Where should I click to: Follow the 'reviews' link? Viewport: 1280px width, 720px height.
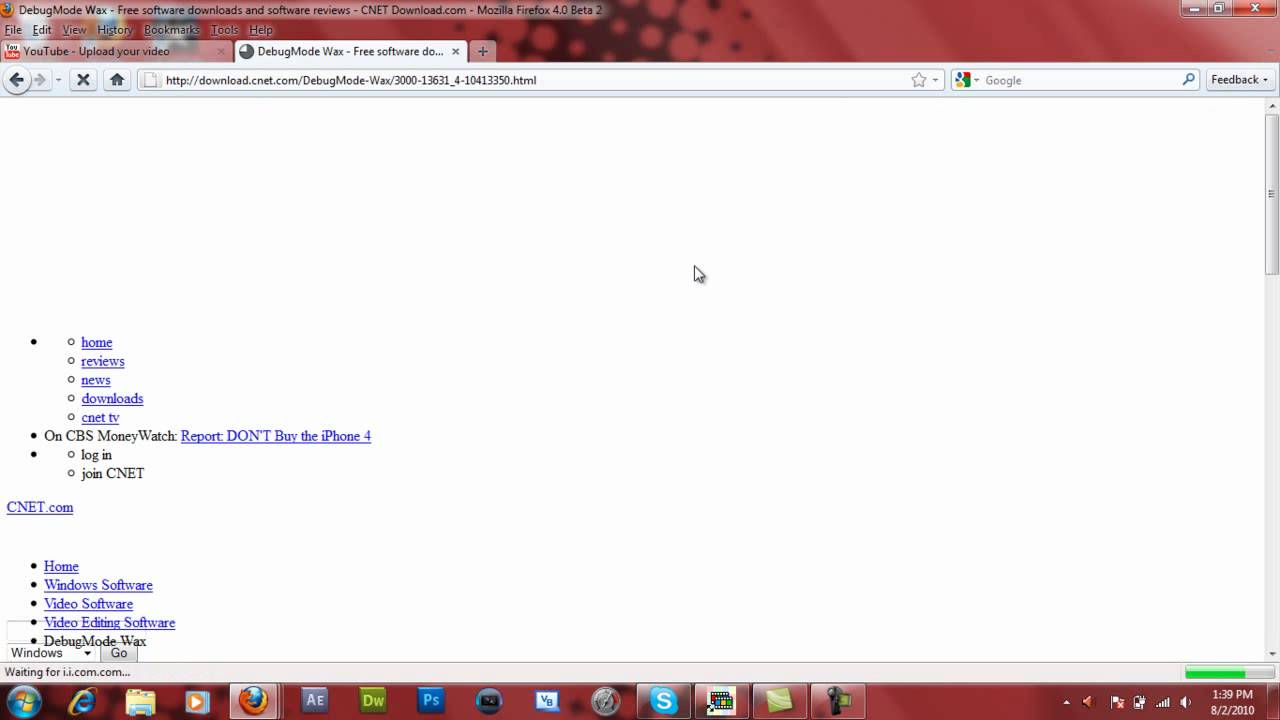click(103, 361)
